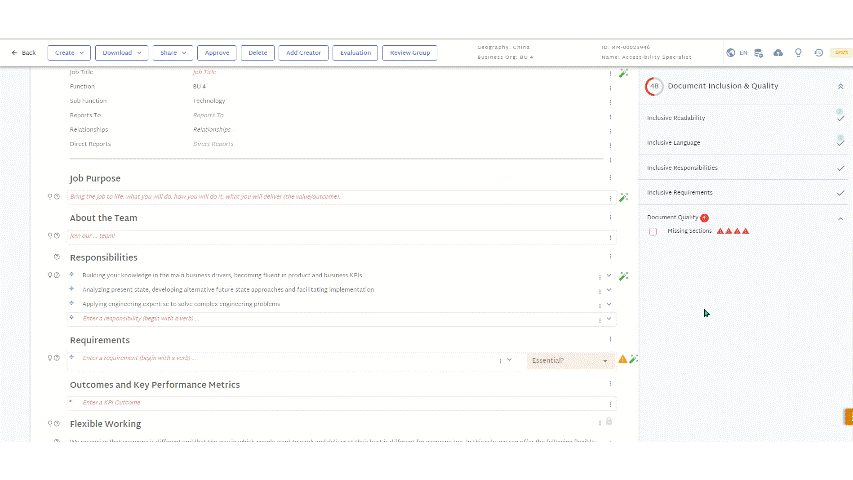The height and width of the screenshot is (480, 853).
Task: Open kebab menu of Outcomes and Key Performance Metrics
Action: (x=610, y=384)
